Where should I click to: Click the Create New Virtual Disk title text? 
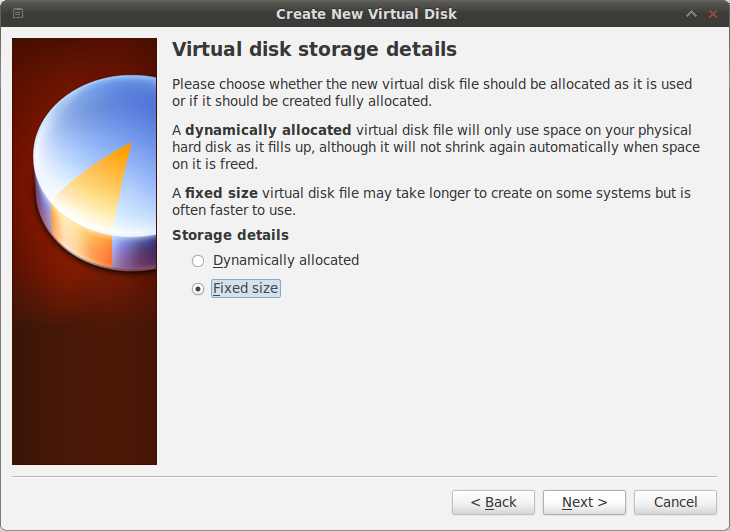[366, 14]
